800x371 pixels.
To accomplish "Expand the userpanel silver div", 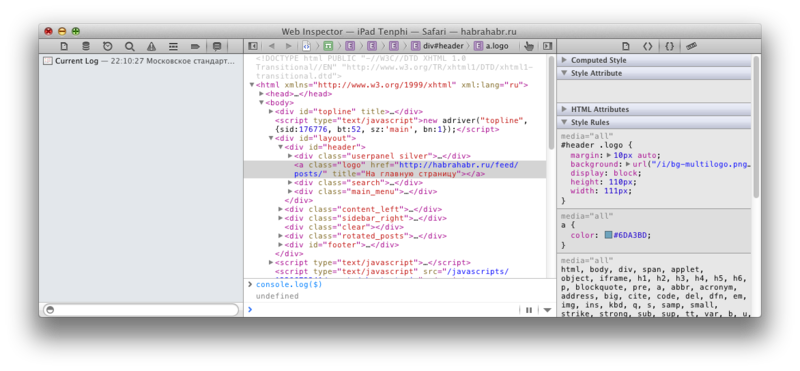I will [290, 156].
